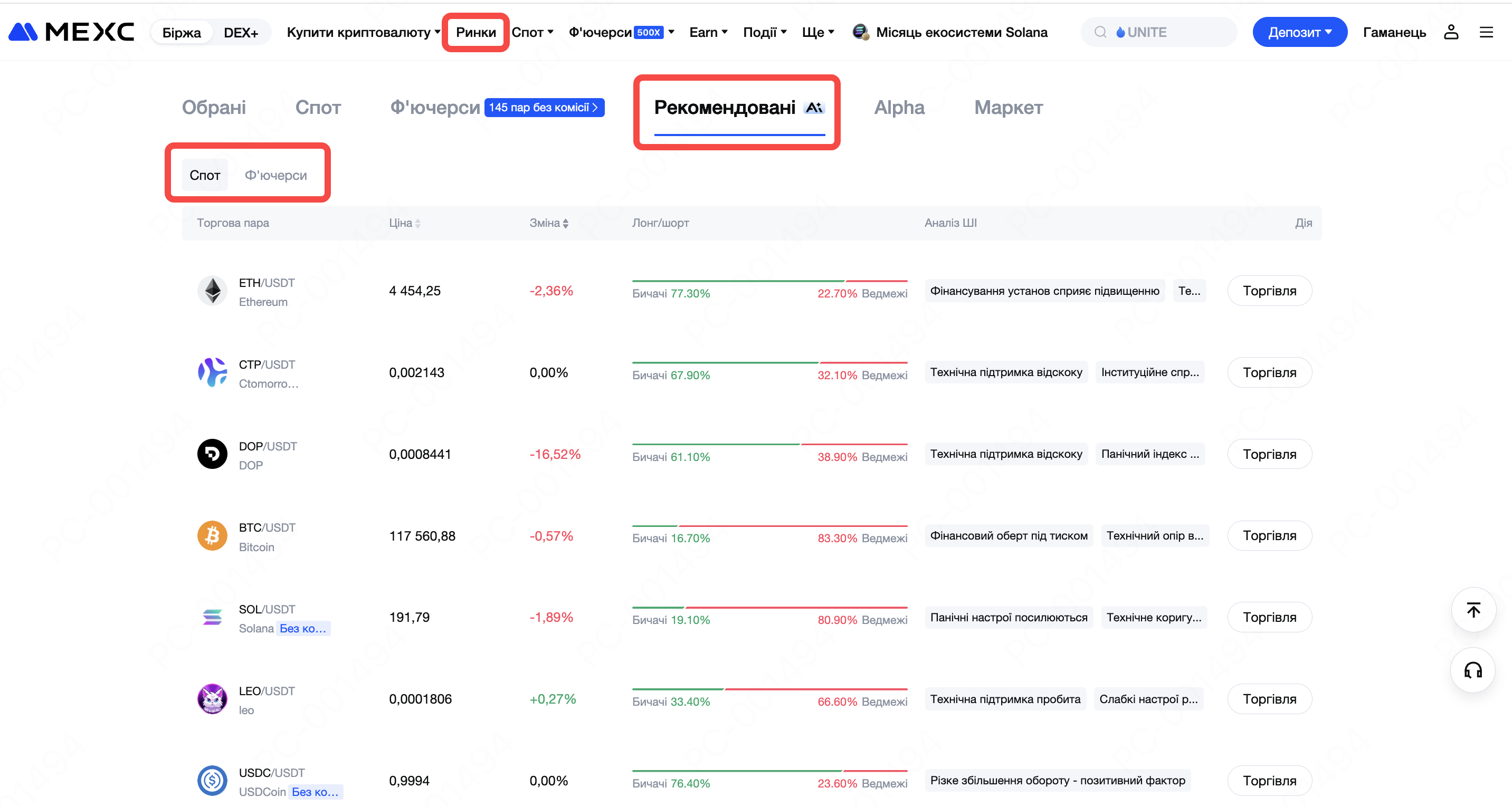Screen dimensions: 1512x807
Task: Select the Рекомендовані tab
Action: [725, 107]
